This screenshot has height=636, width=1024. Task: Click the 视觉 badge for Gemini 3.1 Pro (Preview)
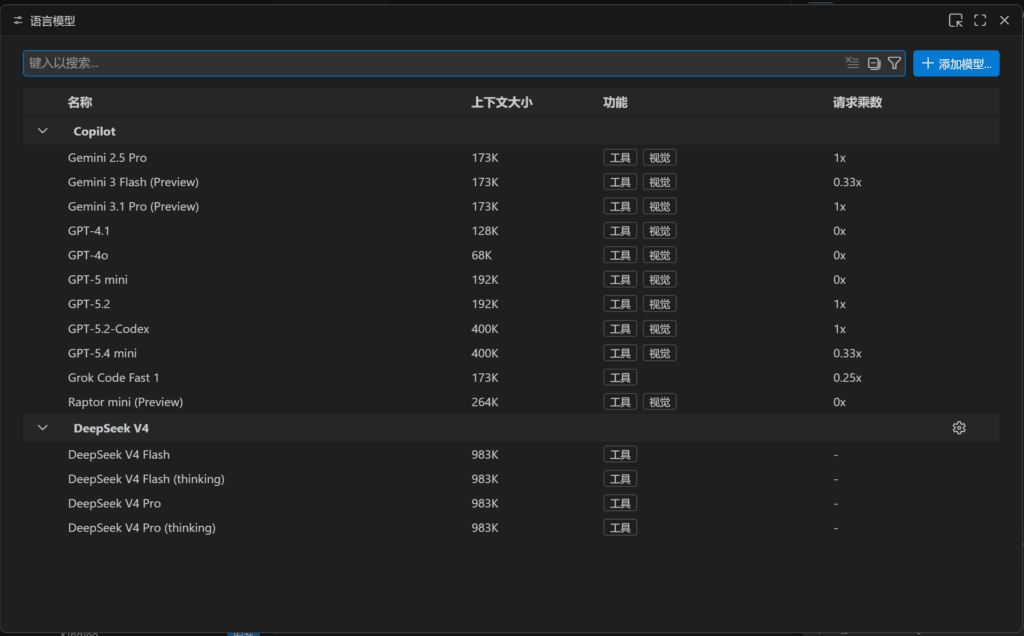pyautogui.click(x=660, y=206)
